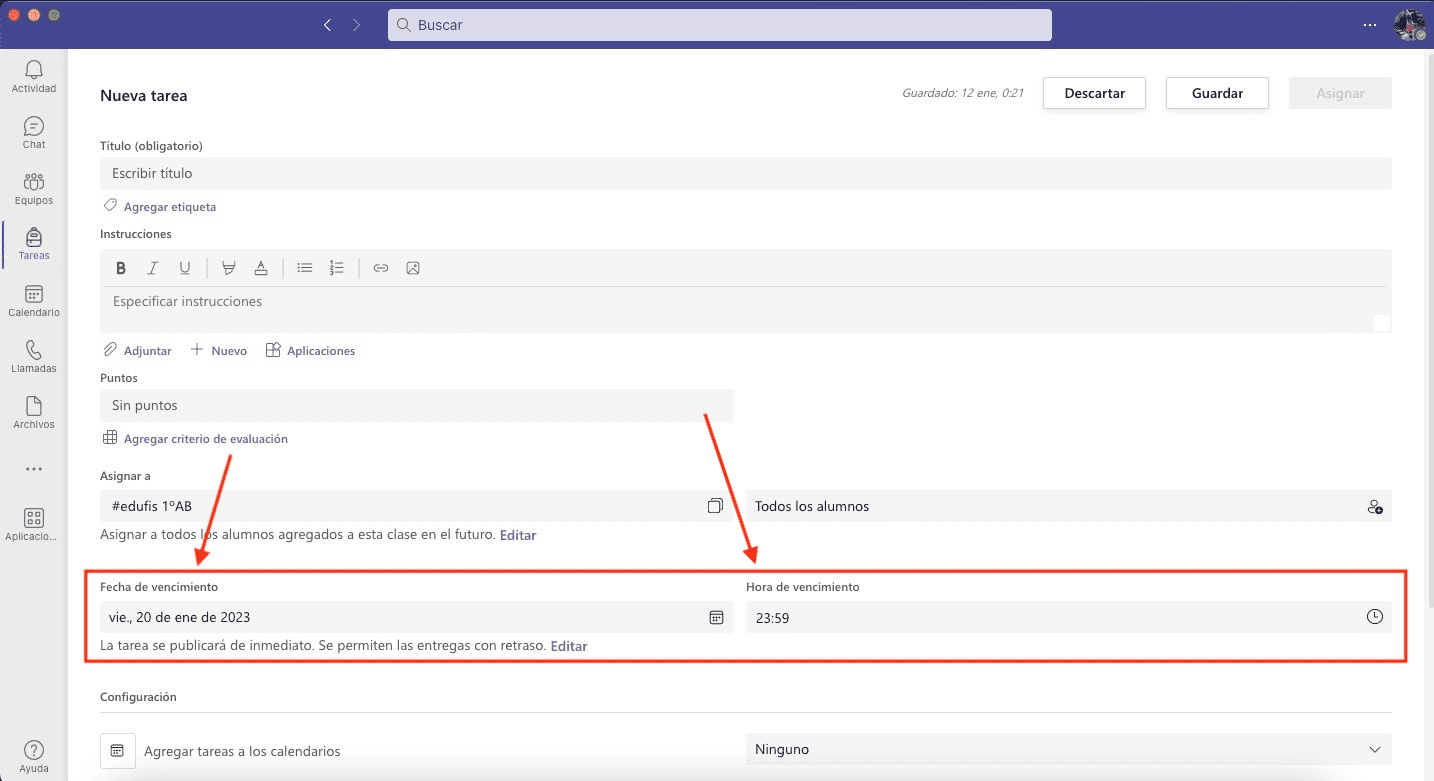Click Adjuntar to attach a file

[x=138, y=351]
